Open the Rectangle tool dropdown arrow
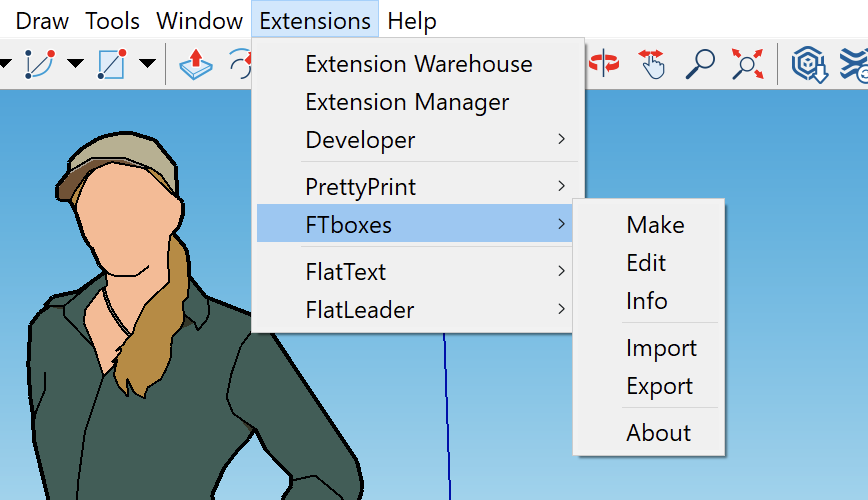 click(147, 65)
